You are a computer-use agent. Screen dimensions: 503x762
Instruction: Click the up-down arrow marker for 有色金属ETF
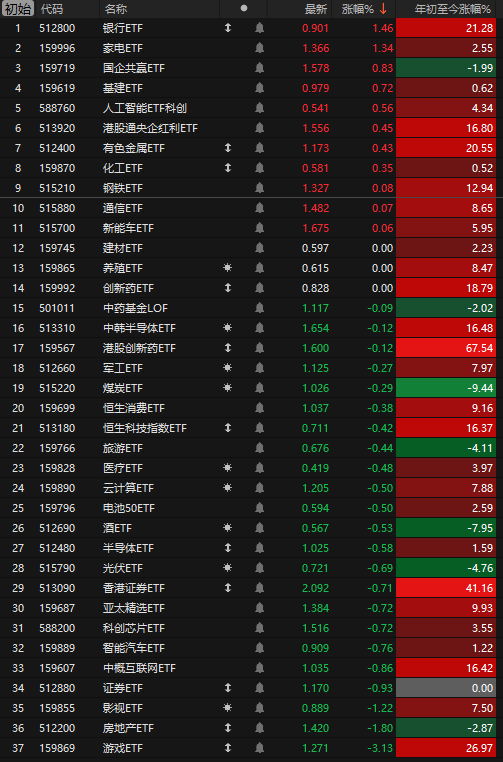pos(227,148)
